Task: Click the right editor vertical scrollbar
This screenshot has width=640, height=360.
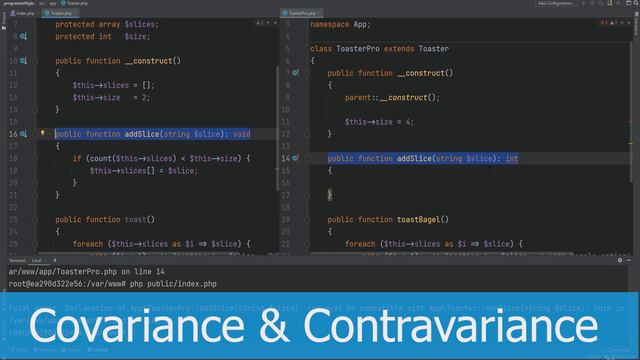Action: (631, 112)
